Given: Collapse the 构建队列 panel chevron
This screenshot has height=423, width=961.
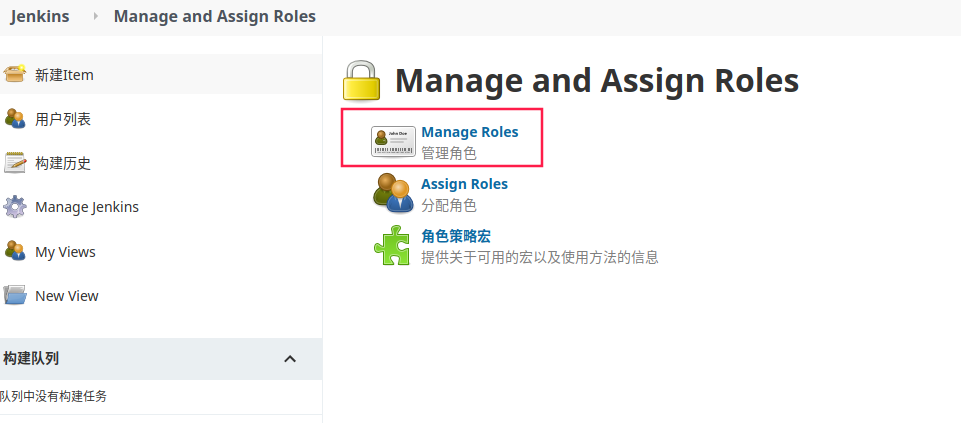Looking at the screenshot, I should point(290,359).
